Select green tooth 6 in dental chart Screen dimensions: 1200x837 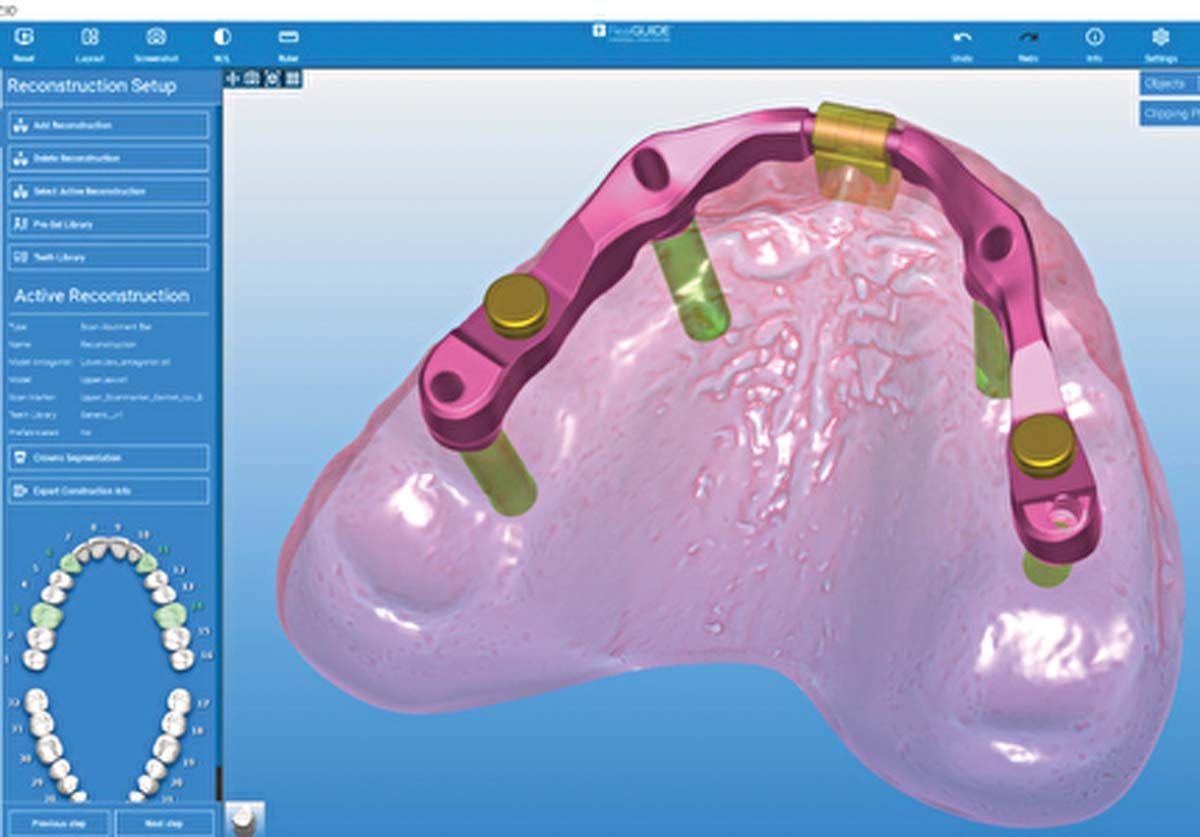[x=70, y=563]
